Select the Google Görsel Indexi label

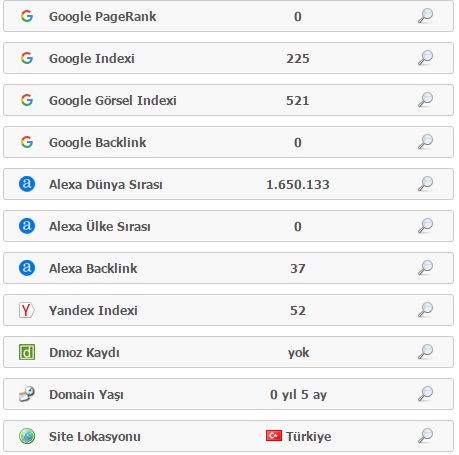click(113, 100)
